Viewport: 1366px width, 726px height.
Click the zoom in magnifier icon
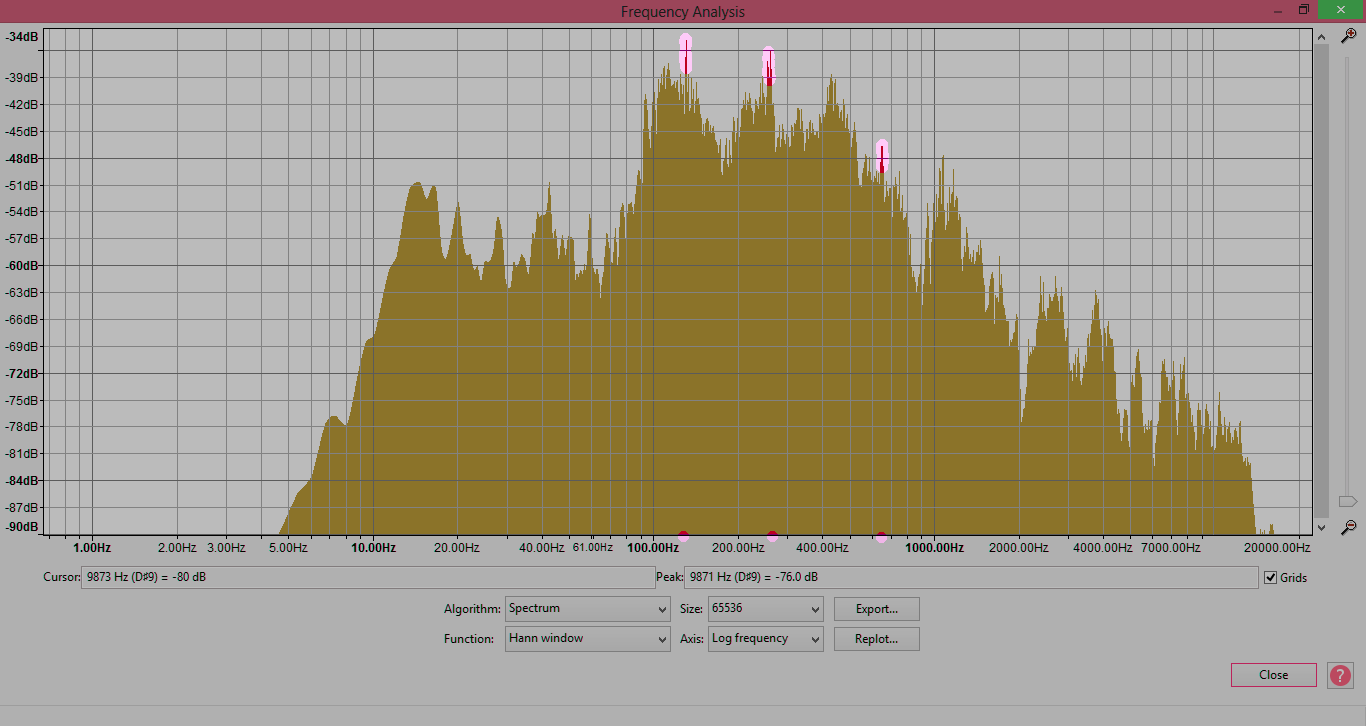[x=1348, y=36]
